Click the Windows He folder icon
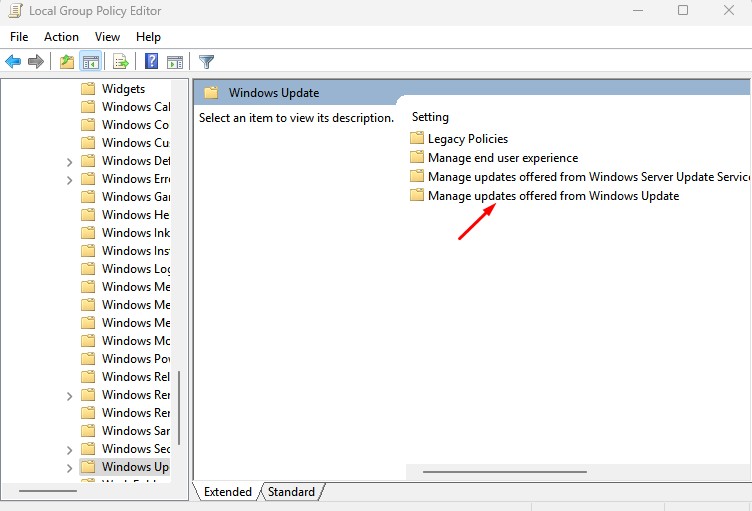The height and width of the screenshot is (511, 752). (88, 214)
